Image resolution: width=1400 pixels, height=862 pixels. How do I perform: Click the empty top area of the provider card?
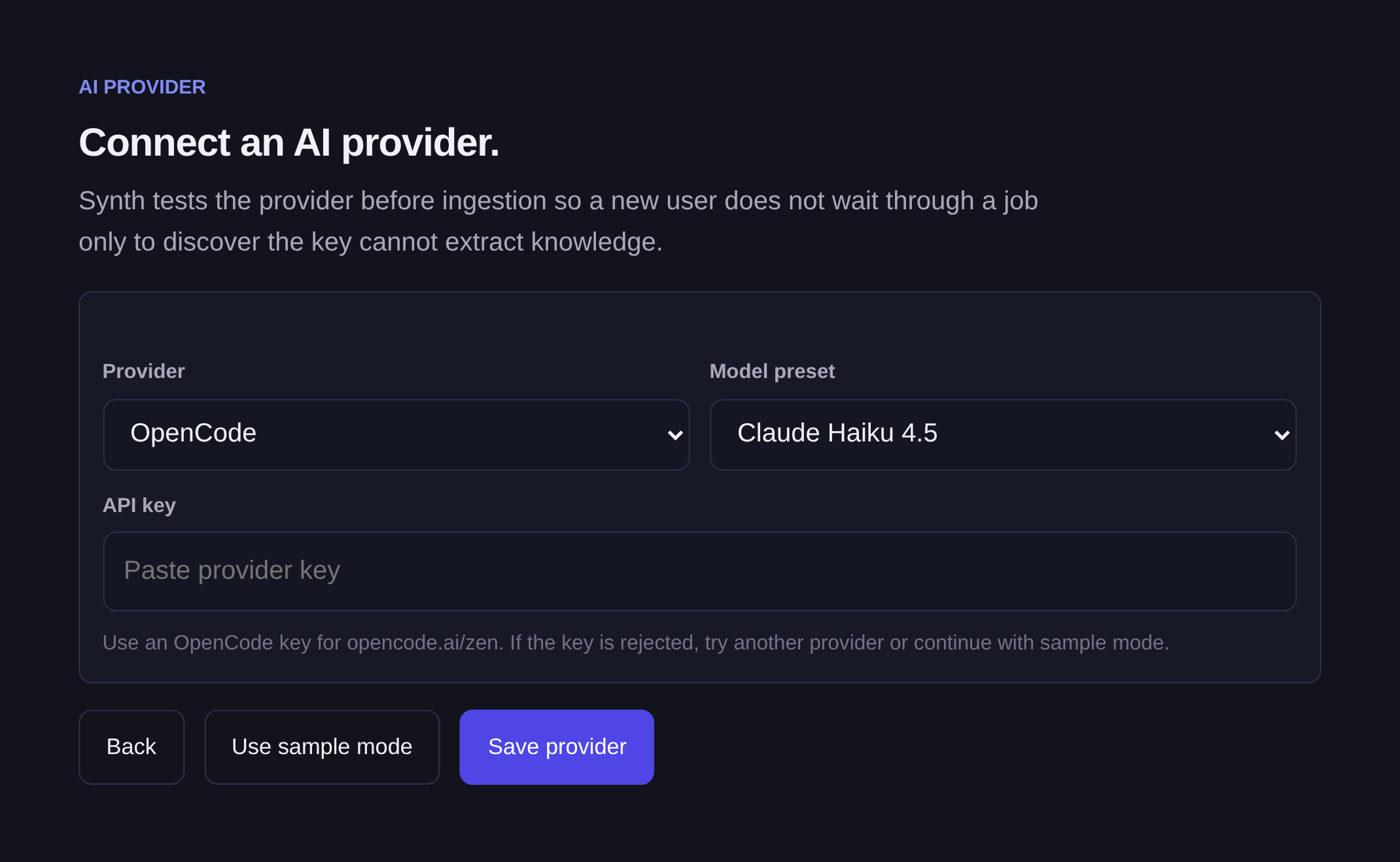(699, 325)
